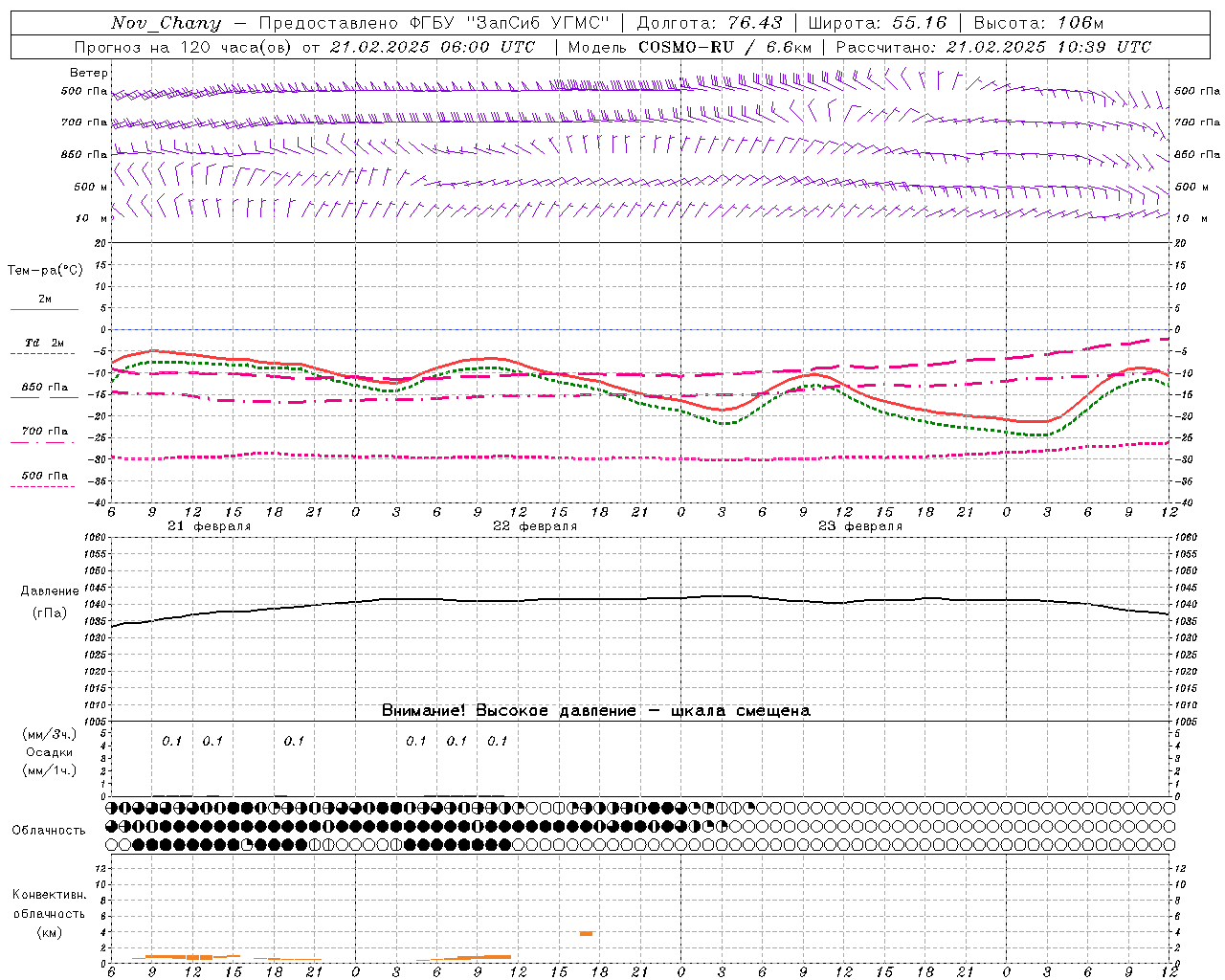Click the 'Td 2м' dew point legend entry
The width and height of the screenshot is (1225, 980).
[45, 343]
